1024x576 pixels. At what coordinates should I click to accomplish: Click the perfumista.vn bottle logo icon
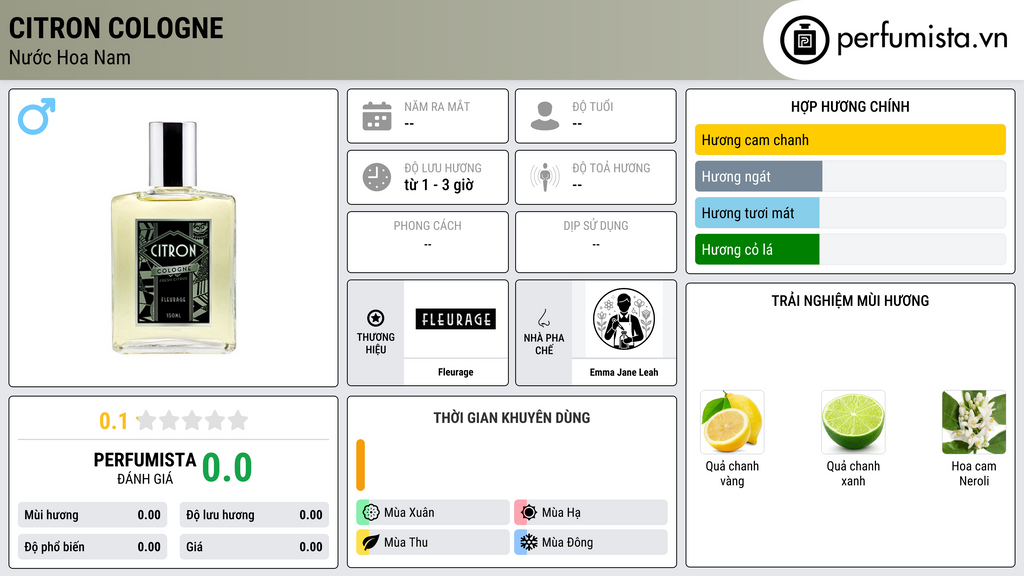tap(804, 40)
